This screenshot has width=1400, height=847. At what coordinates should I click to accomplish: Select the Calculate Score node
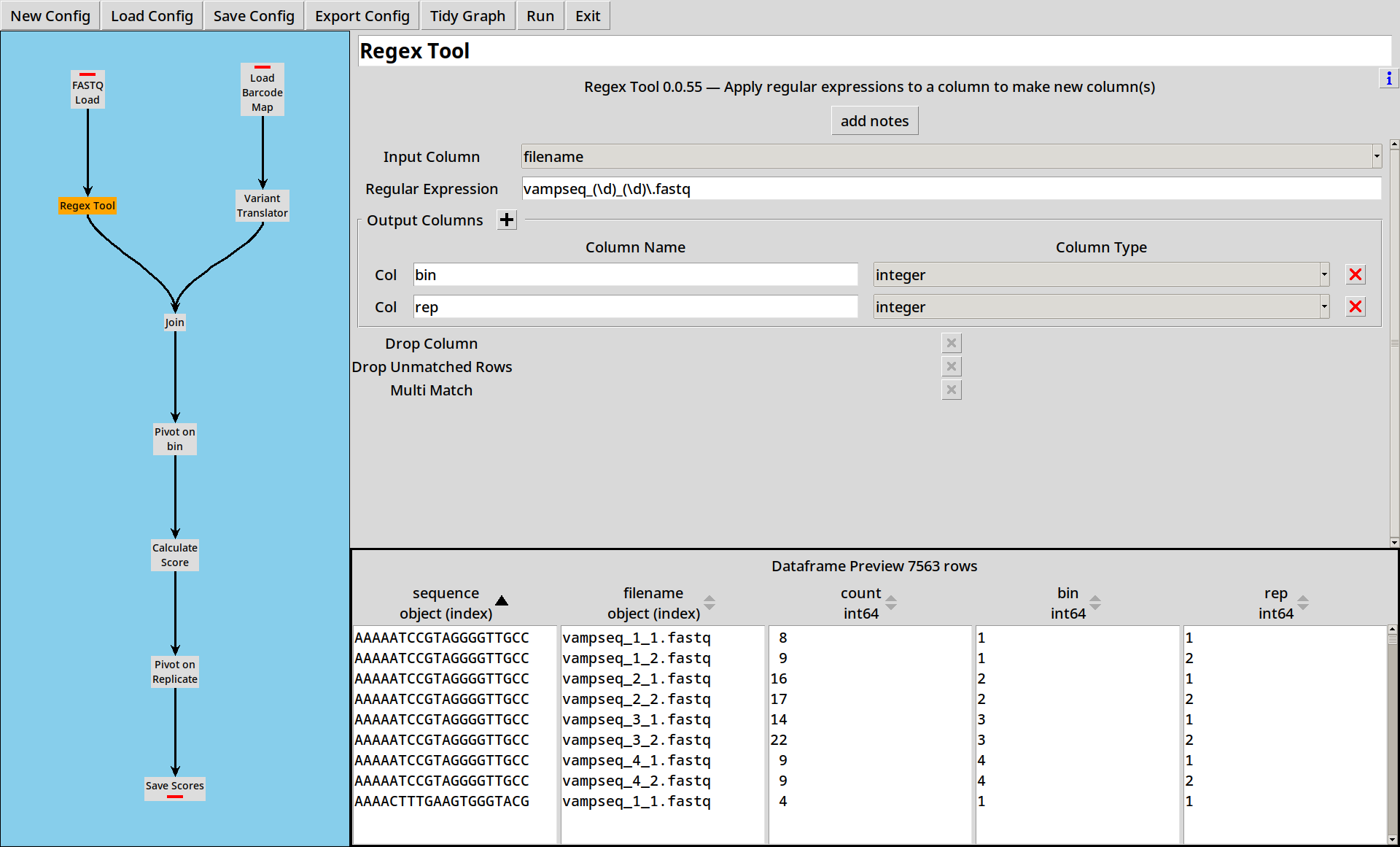(x=175, y=555)
